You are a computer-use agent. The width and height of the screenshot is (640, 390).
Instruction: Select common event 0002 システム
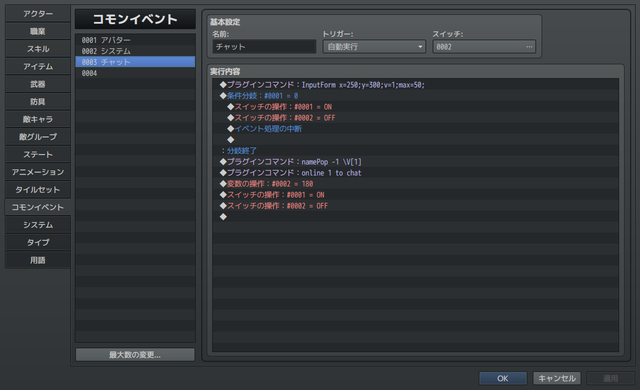(135, 51)
